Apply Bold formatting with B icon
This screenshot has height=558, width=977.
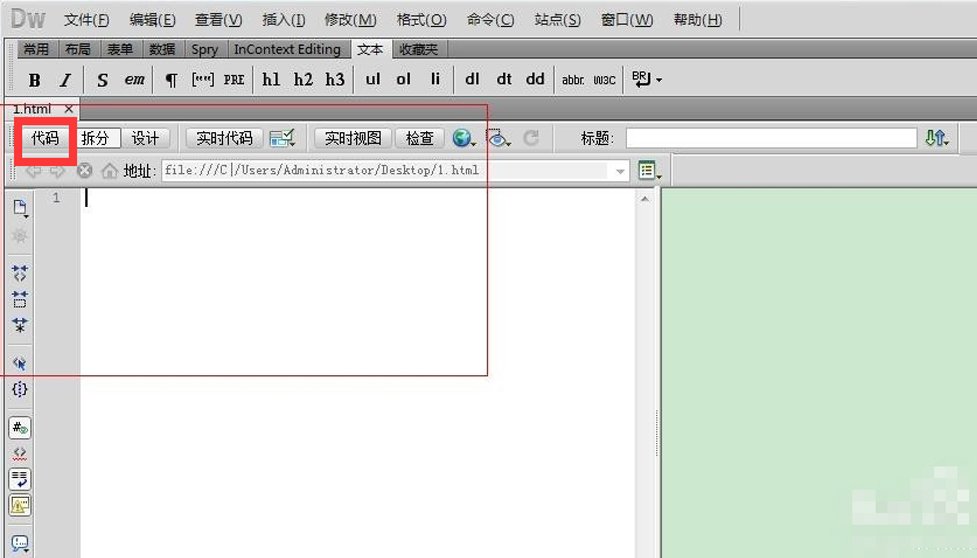pos(34,80)
